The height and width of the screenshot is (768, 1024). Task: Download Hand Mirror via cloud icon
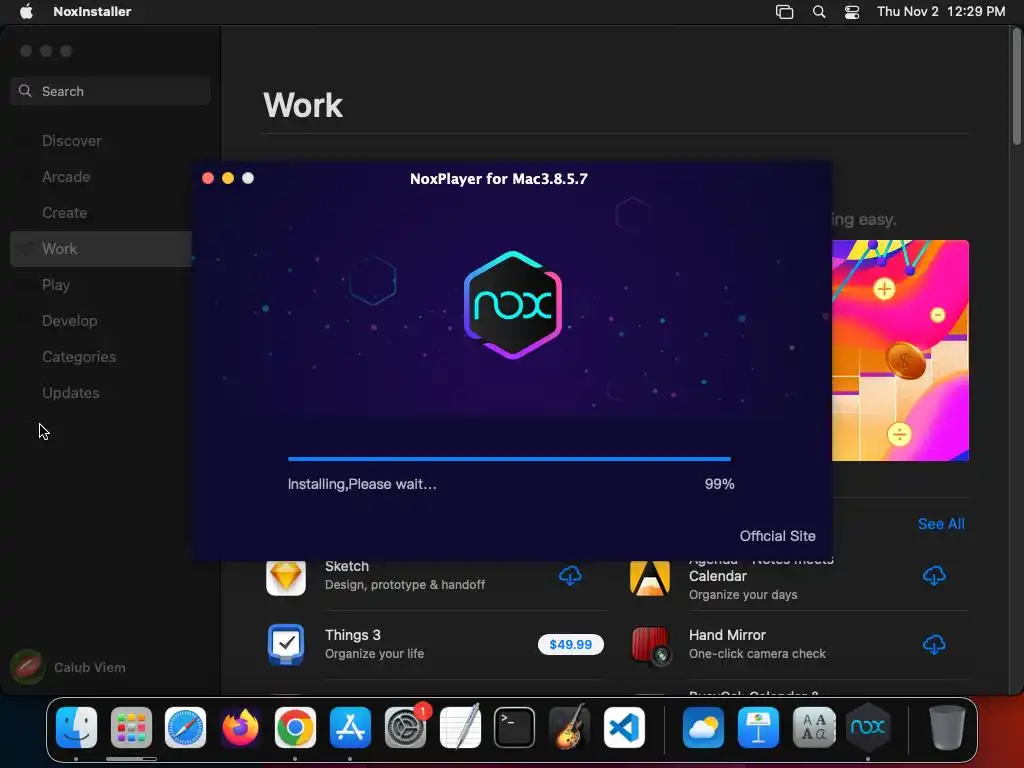[934, 645]
